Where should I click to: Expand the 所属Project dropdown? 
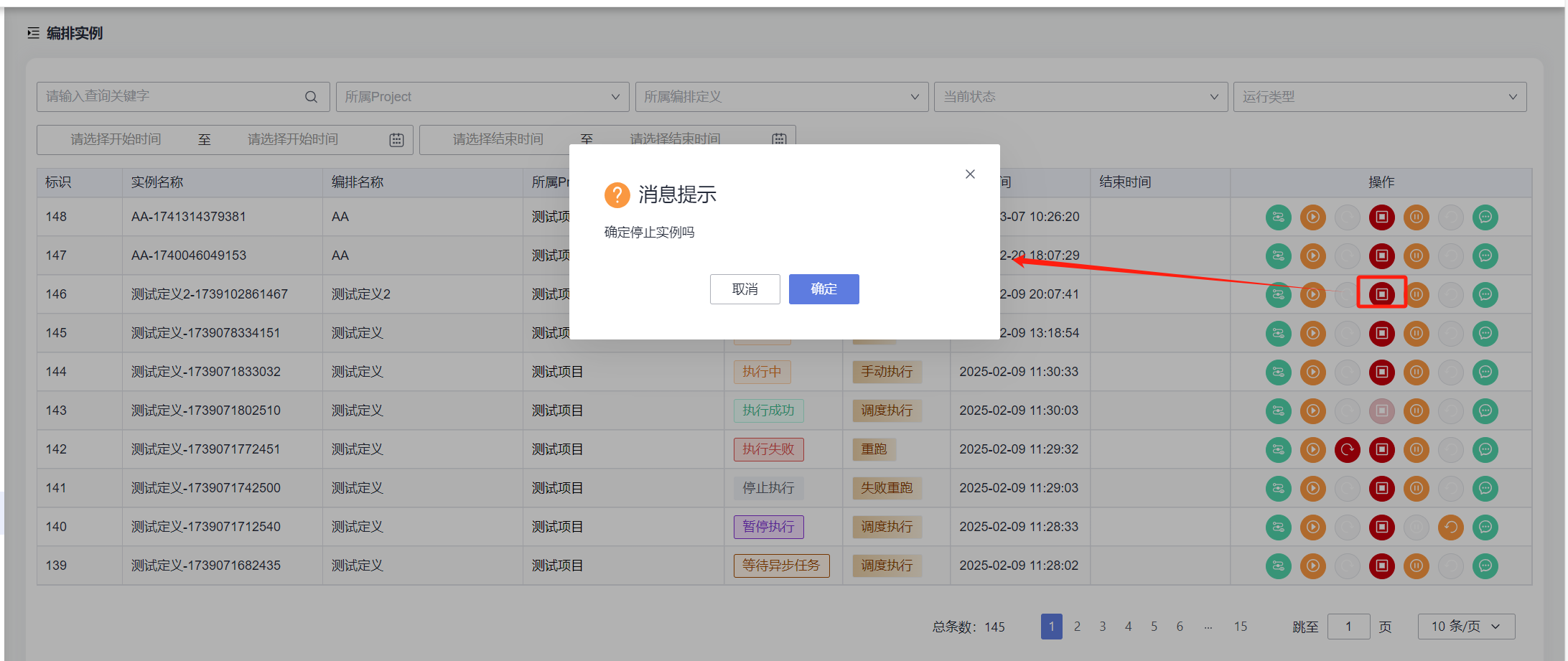point(482,97)
